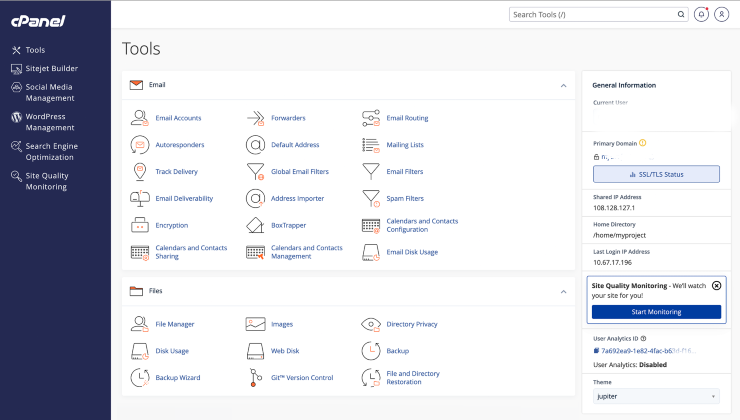Open the Email Accounts icon

pyautogui.click(x=139, y=118)
